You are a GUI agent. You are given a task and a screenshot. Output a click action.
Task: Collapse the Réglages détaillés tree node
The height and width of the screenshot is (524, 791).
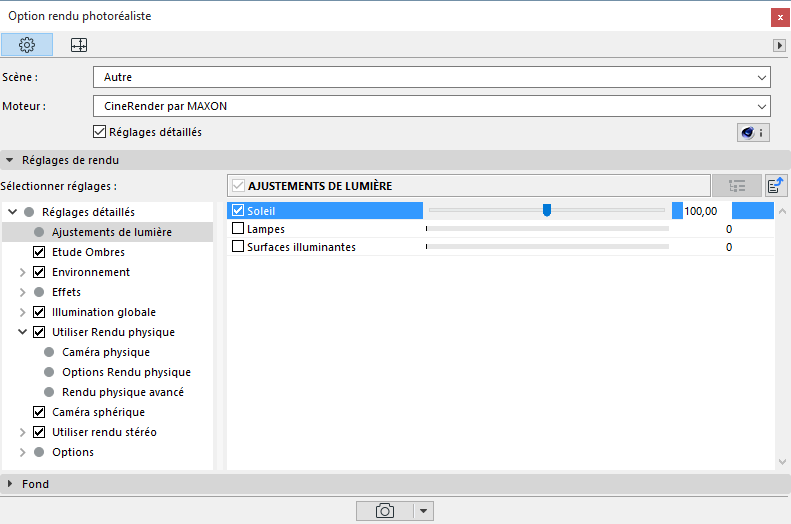coord(13,212)
